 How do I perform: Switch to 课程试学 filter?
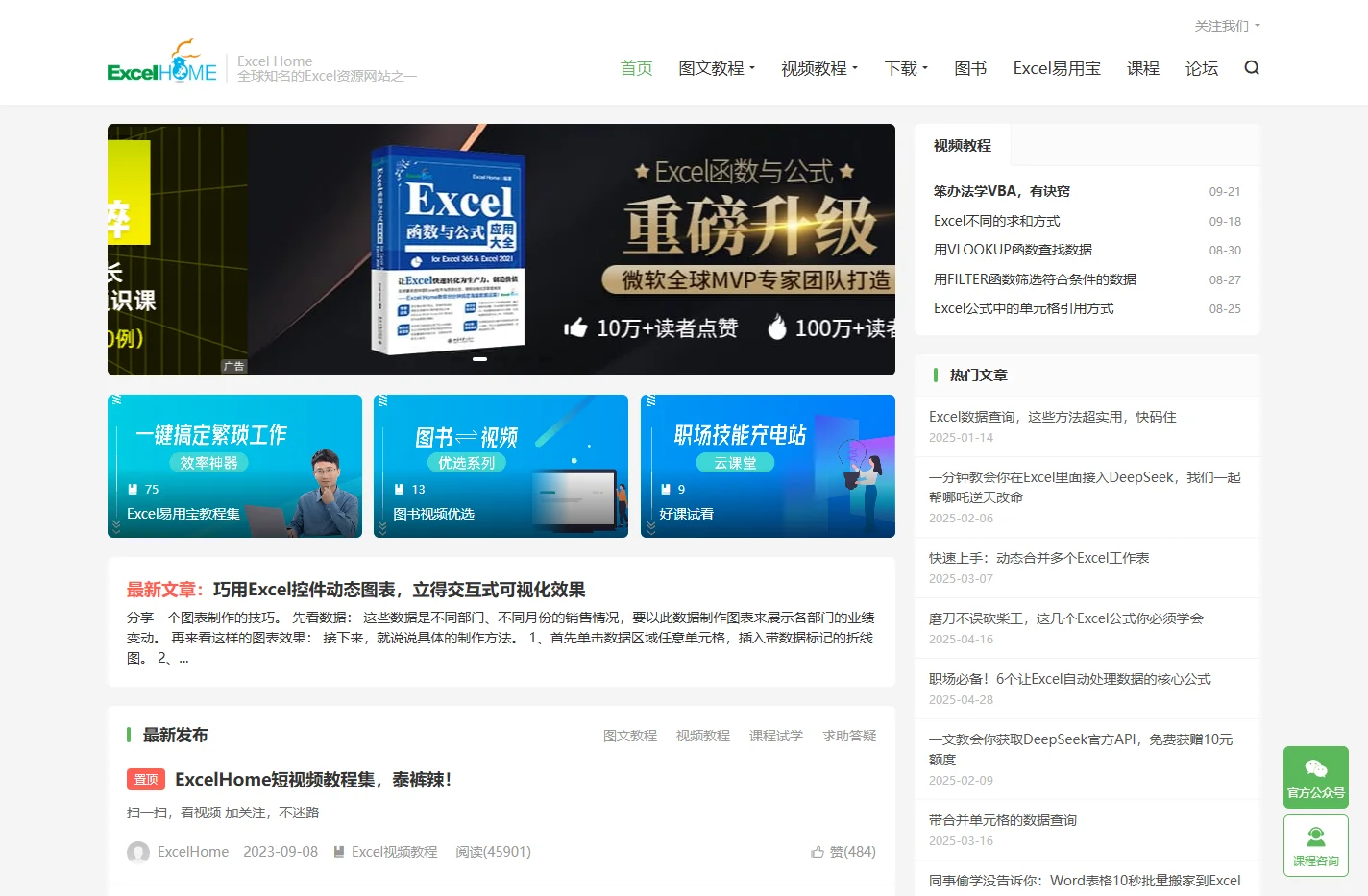(x=776, y=736)
